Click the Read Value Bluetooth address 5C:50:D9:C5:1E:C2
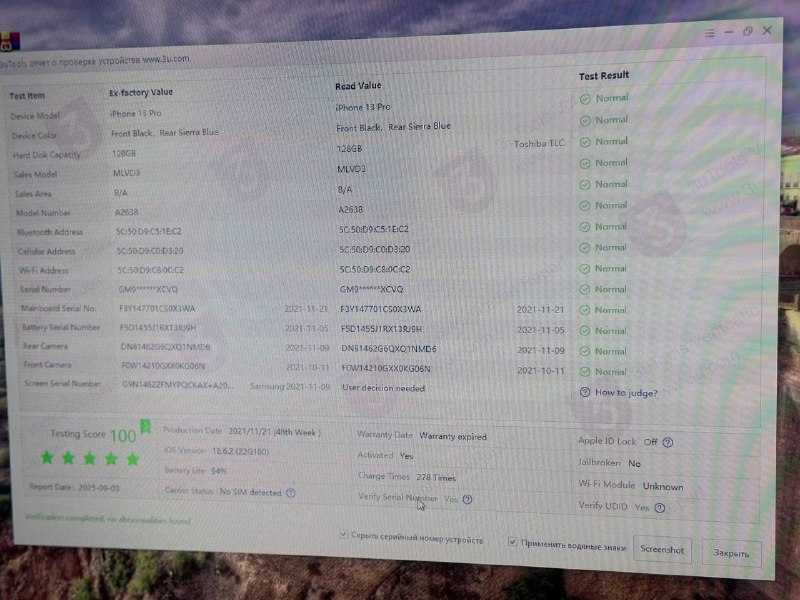Image resolution: width=800 pixels, height=600 pixels. 373,230
